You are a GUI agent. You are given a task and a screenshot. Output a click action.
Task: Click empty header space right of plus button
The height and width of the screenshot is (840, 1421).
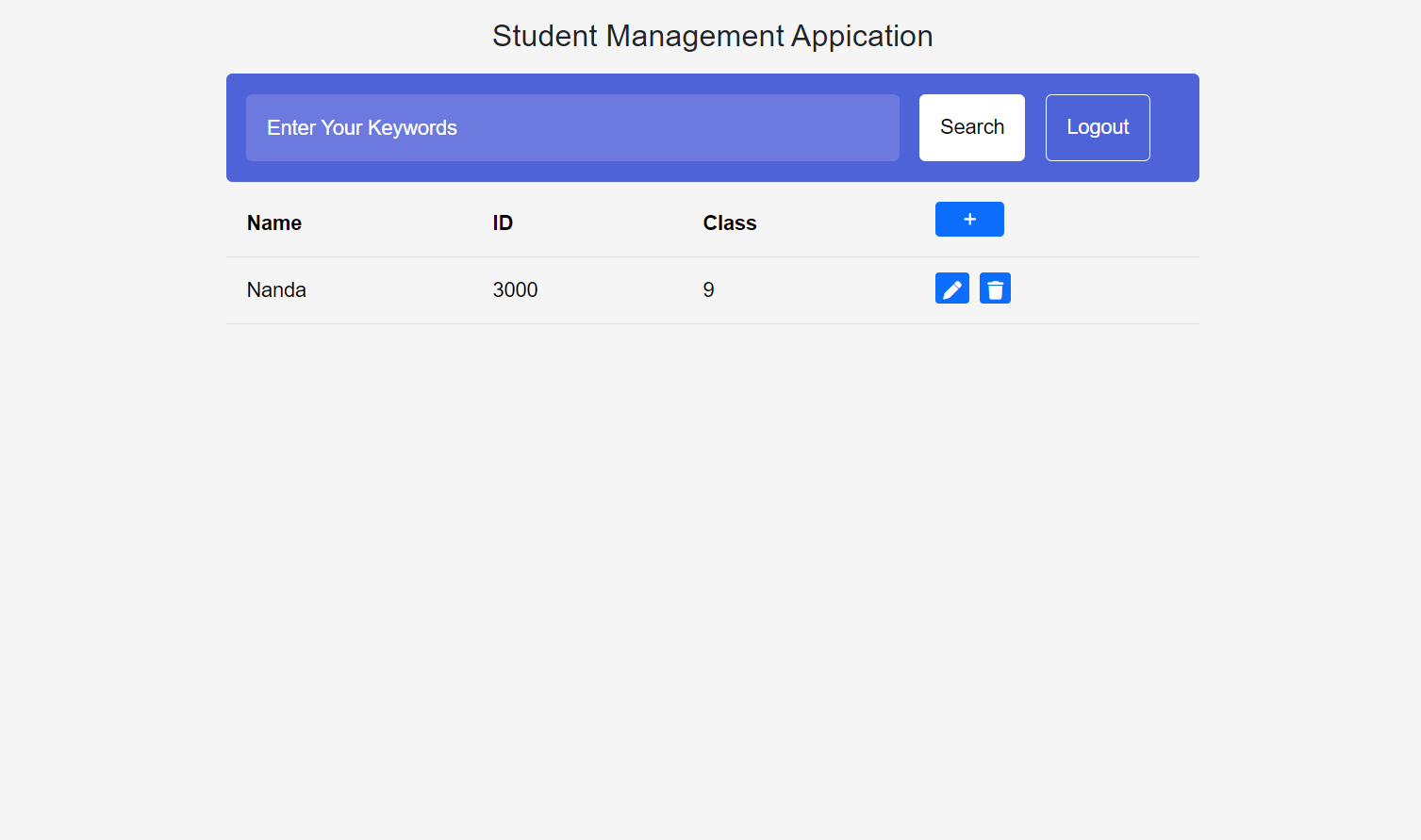[1103, 222]
